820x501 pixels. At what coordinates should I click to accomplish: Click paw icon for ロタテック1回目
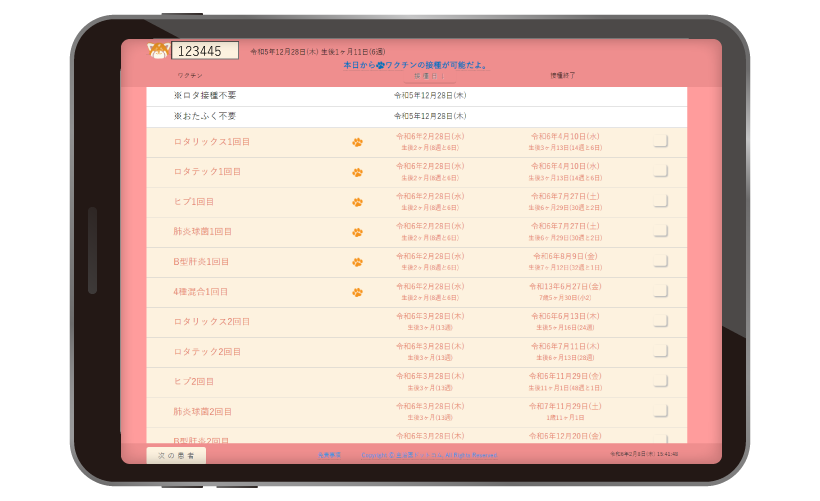point(357,172)
